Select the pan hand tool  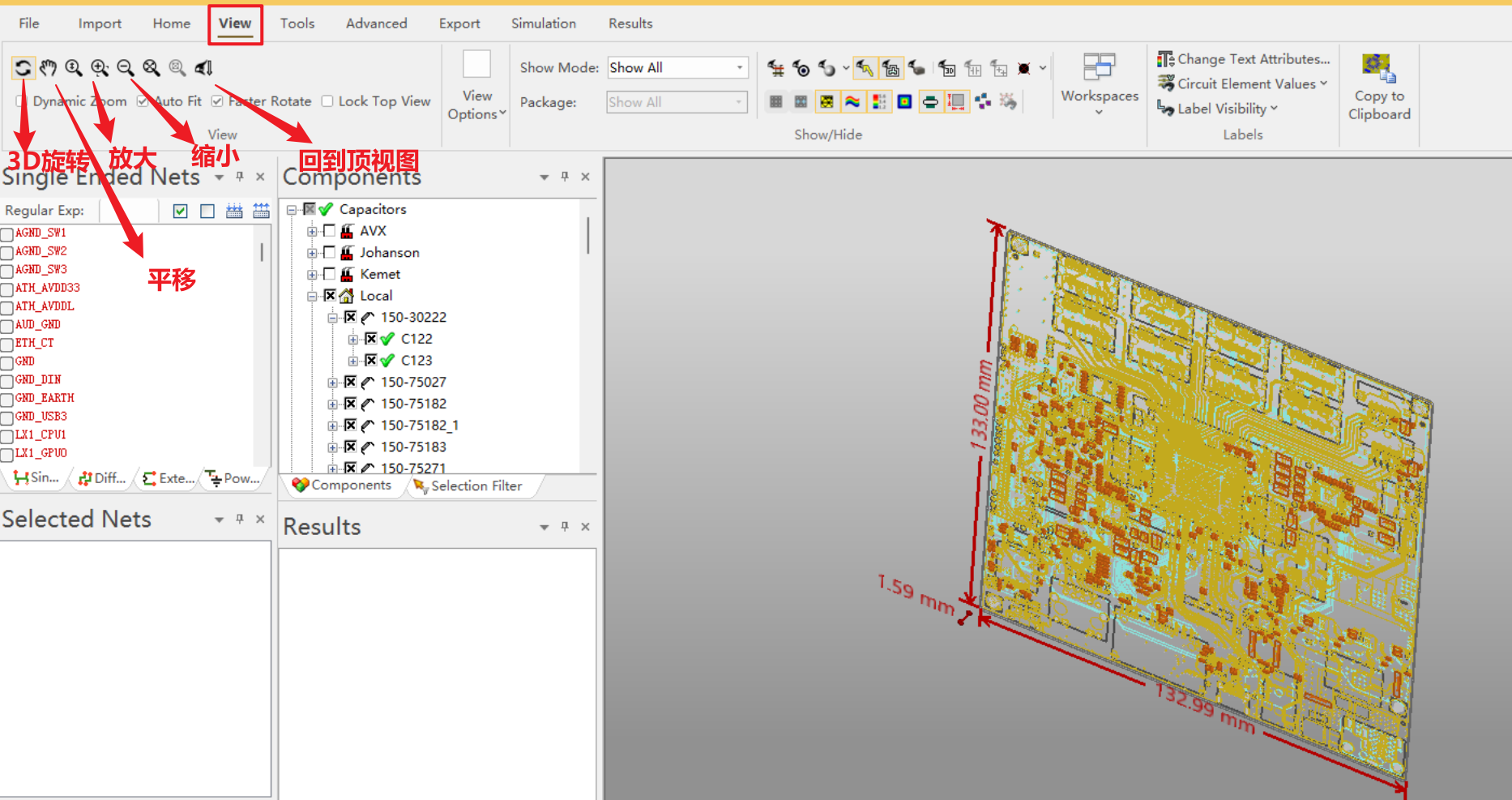coord(49,68)
